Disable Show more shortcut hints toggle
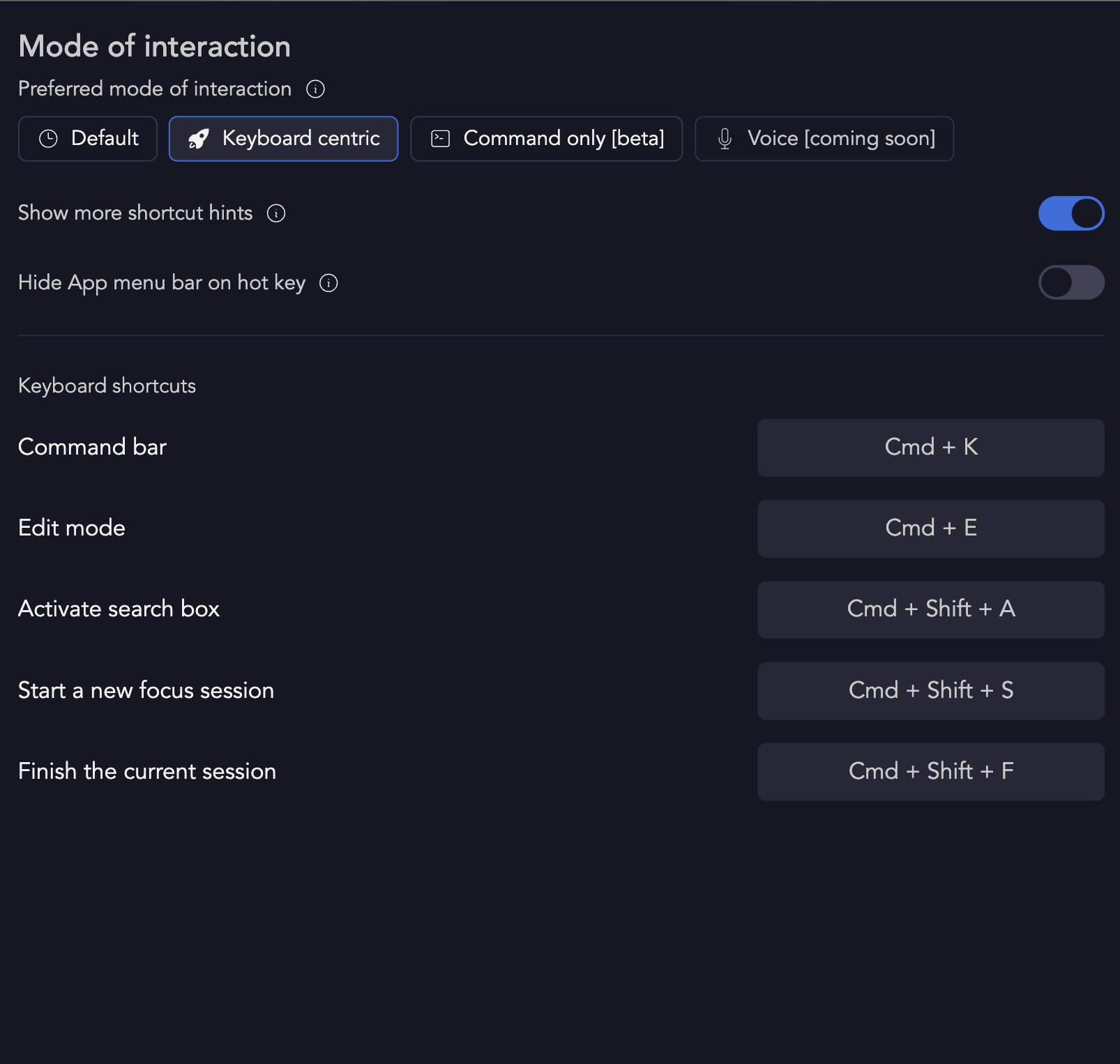This screenshot has width=1120, height=1064. tap(1070, 213)
